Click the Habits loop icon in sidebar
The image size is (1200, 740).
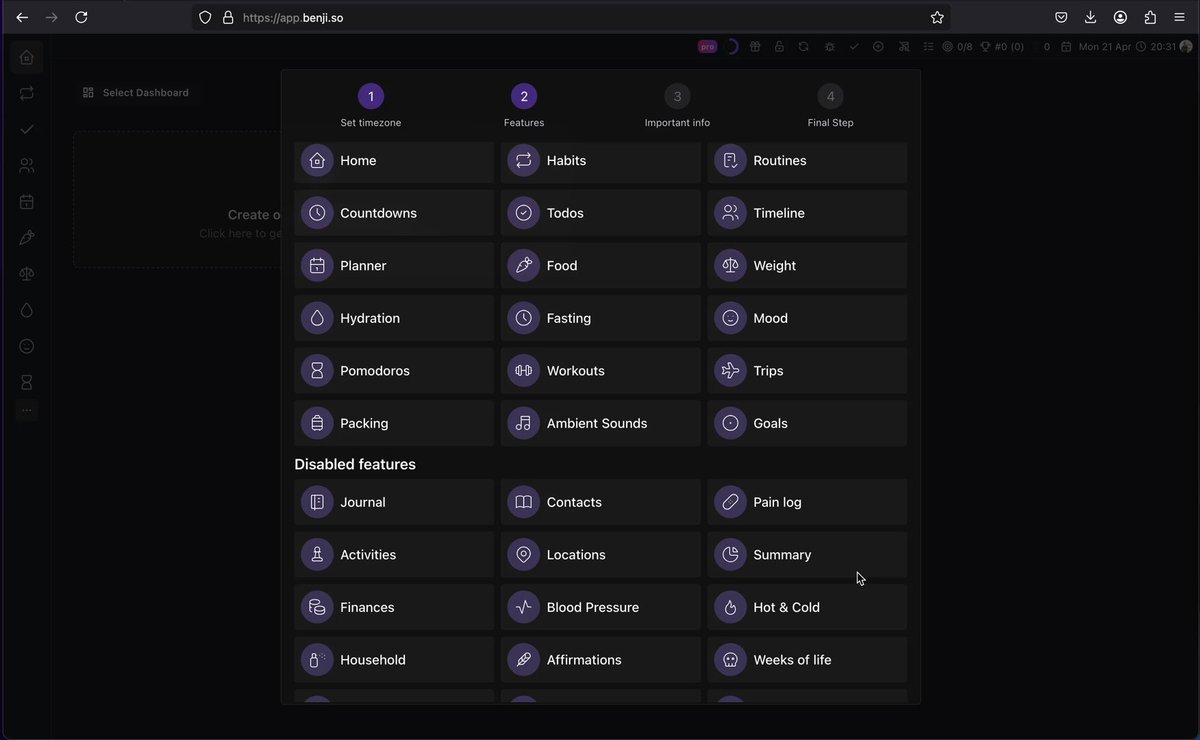coord(27,93)
